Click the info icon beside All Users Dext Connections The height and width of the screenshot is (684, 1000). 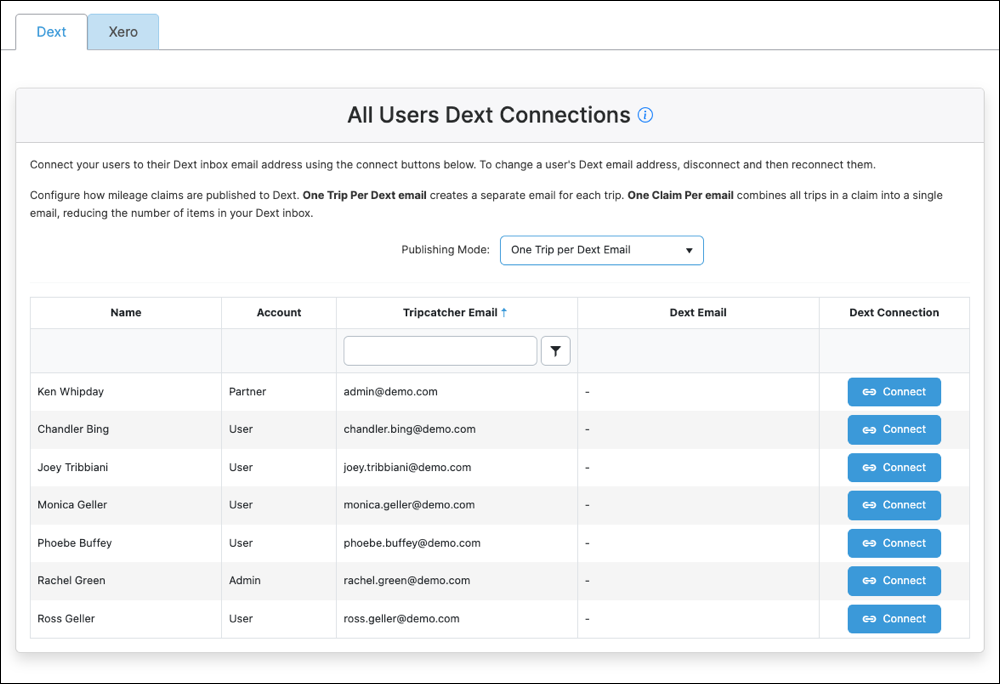(x=645, y=115)
